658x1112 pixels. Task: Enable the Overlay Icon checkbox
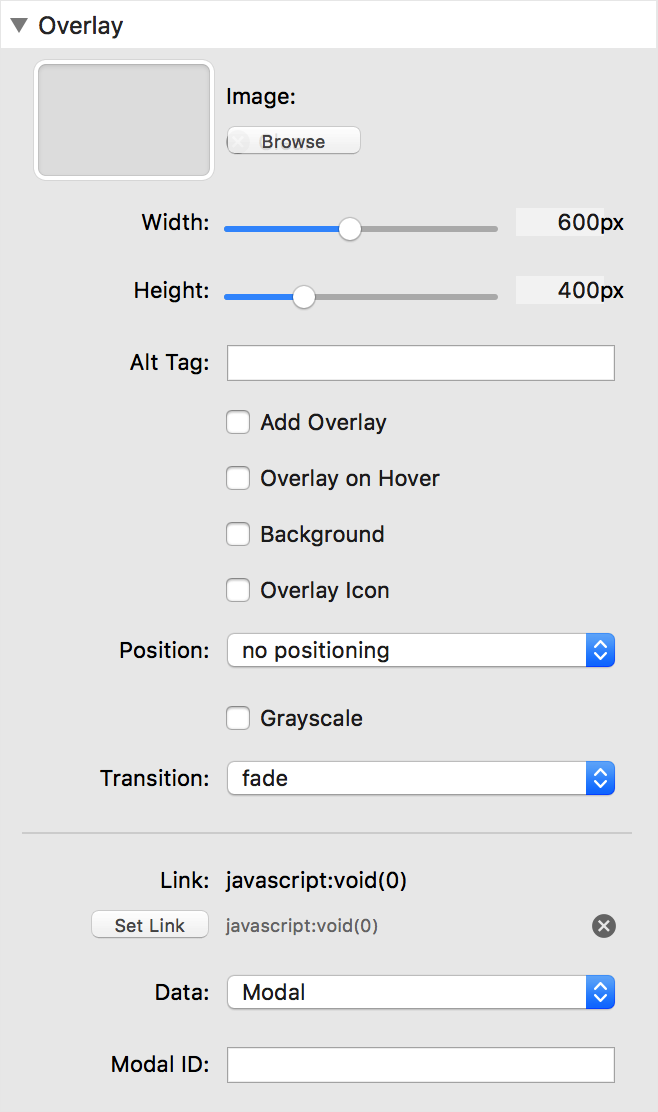pyautogui.click(x=238, y=590)
